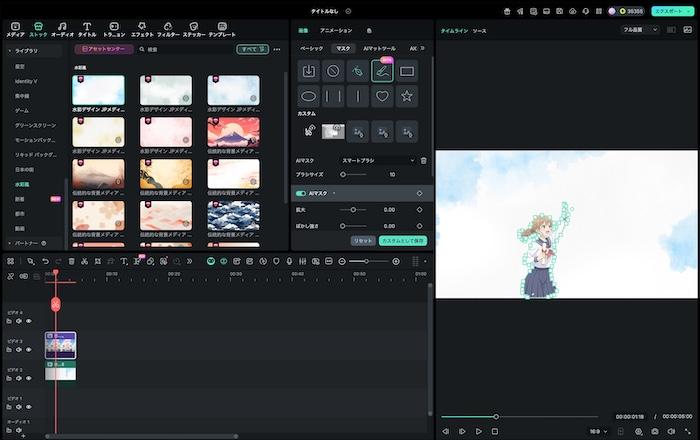Collapse the ライブラリ section
The width and height of the screenshot is (700, 440).
10,49
